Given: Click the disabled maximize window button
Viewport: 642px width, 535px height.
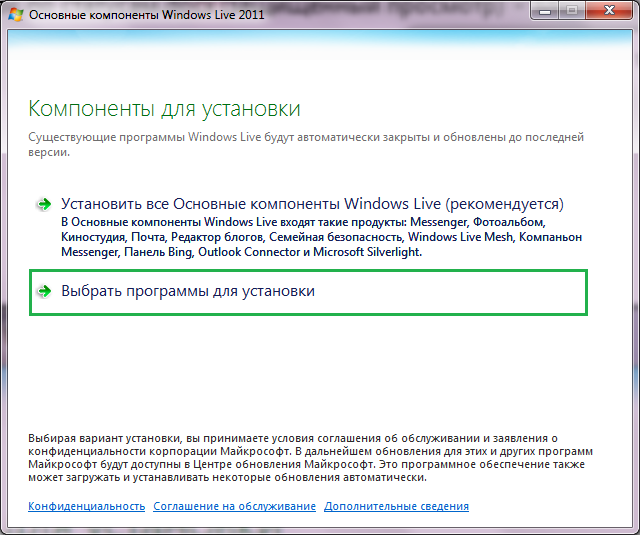Looking at the screenshot, I should tap(572, 11).
